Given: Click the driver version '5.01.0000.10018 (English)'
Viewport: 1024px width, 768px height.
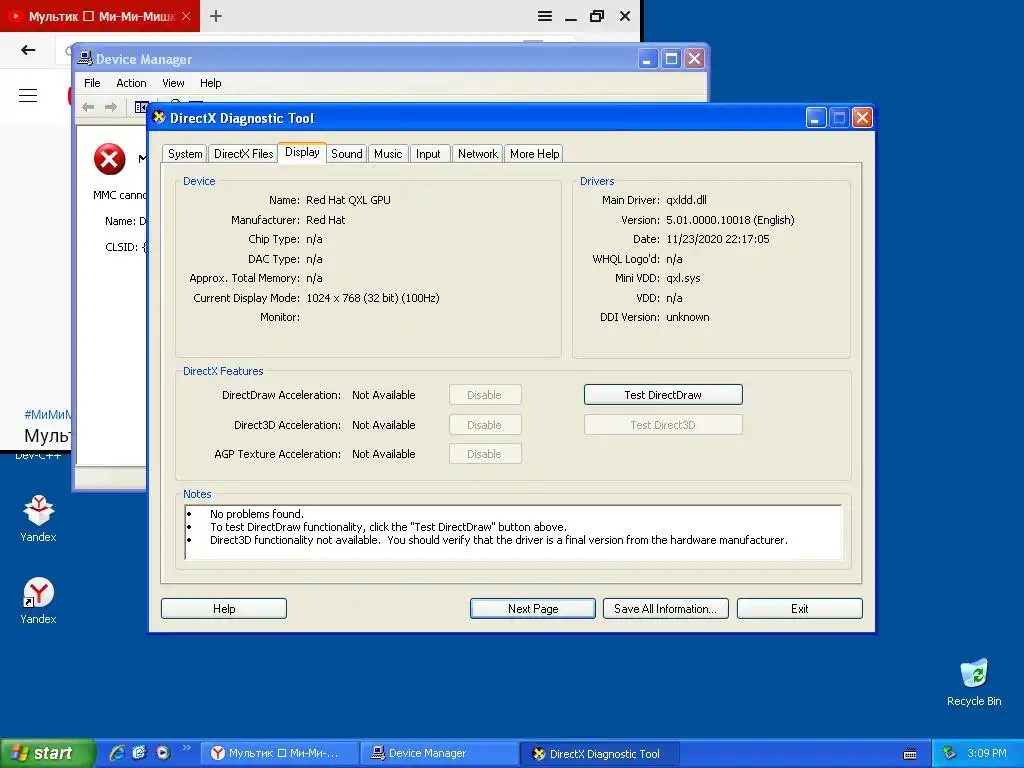Looking at the screenshot, I should 730,220.
